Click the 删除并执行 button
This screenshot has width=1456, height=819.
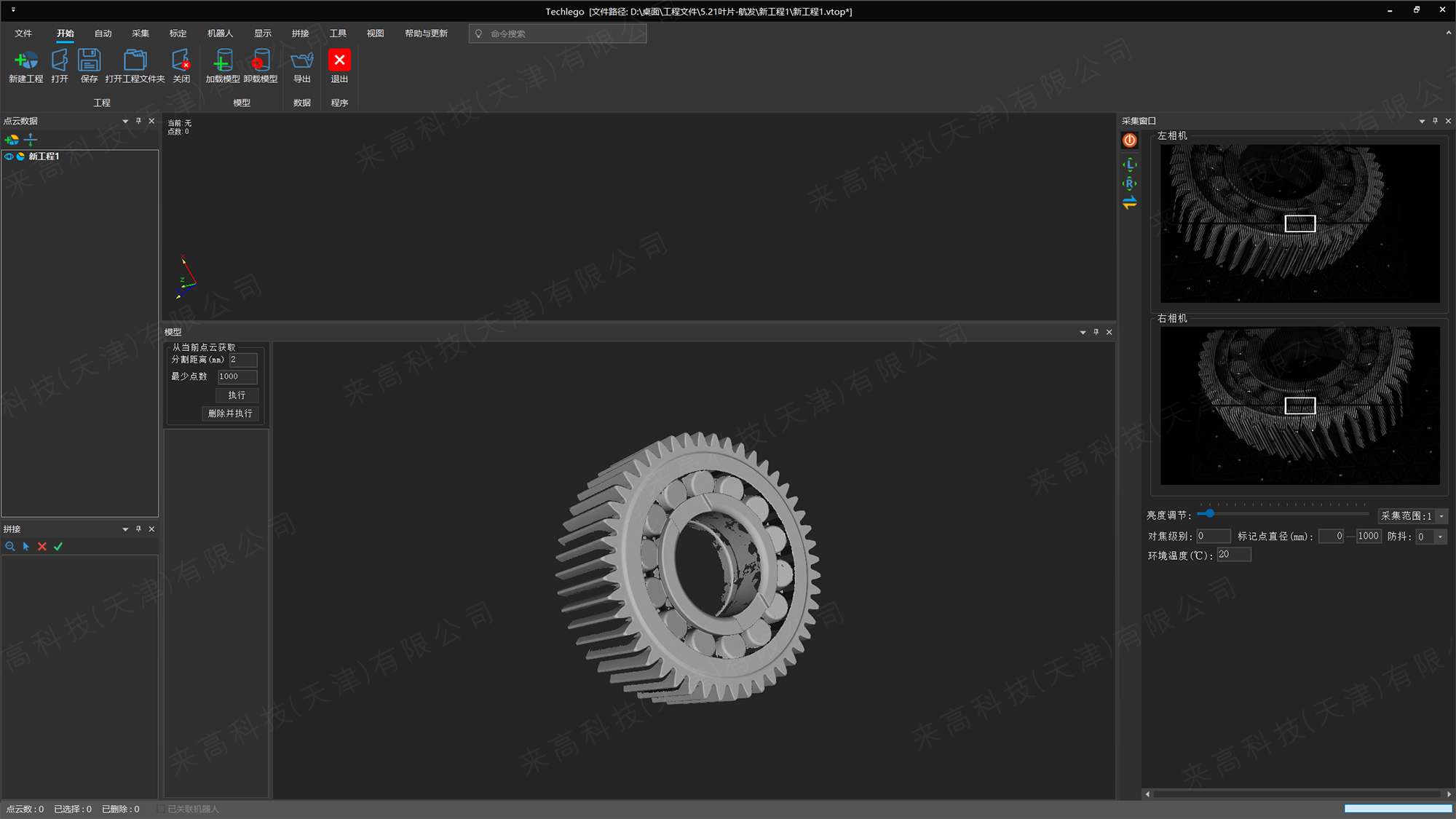(x=230, y=414)
